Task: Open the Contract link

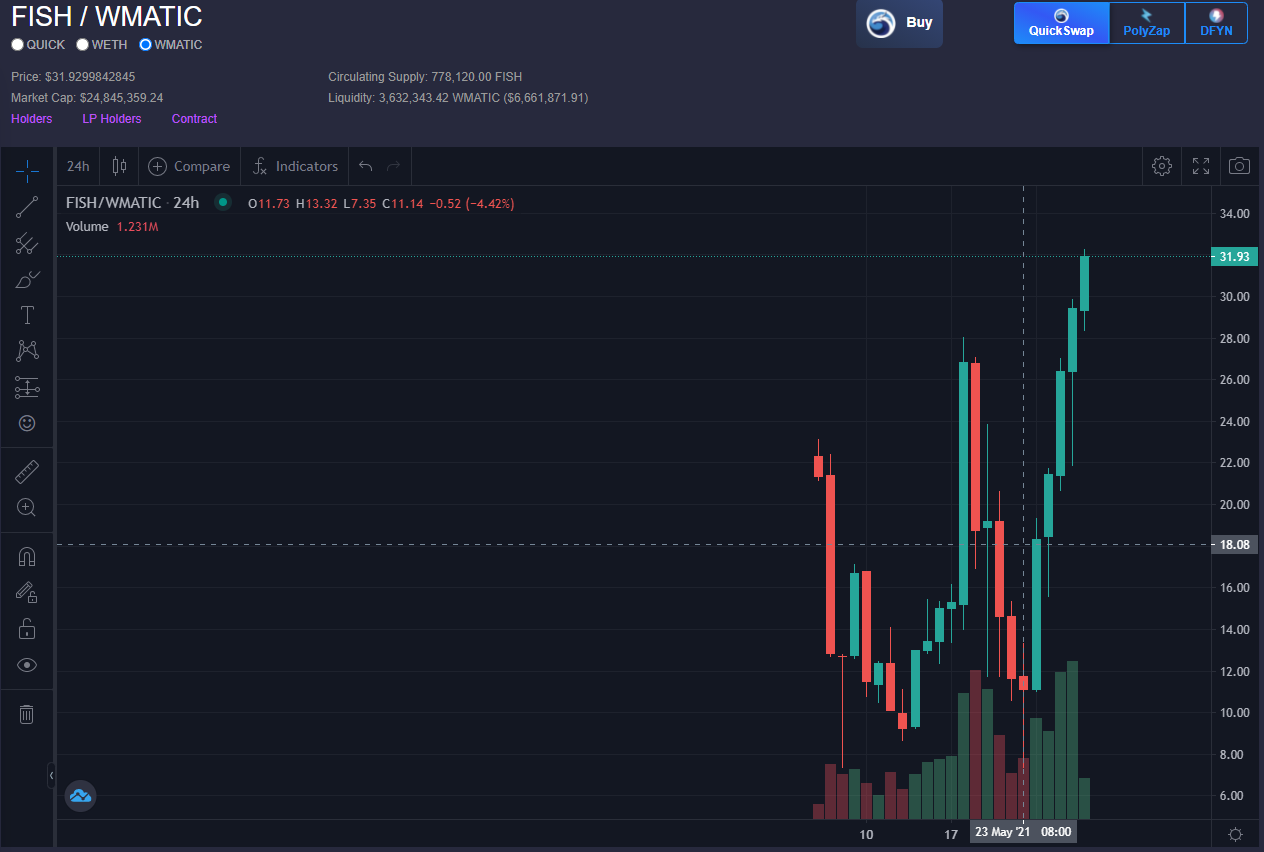Action: (x=194, y=119)
